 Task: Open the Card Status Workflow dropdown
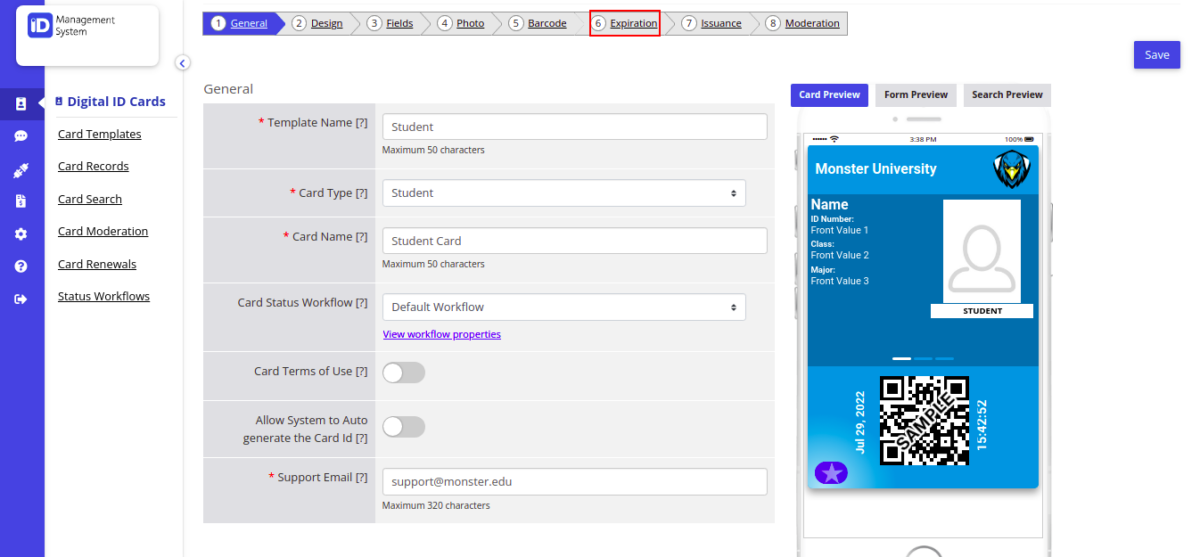(x=564, y=307)
